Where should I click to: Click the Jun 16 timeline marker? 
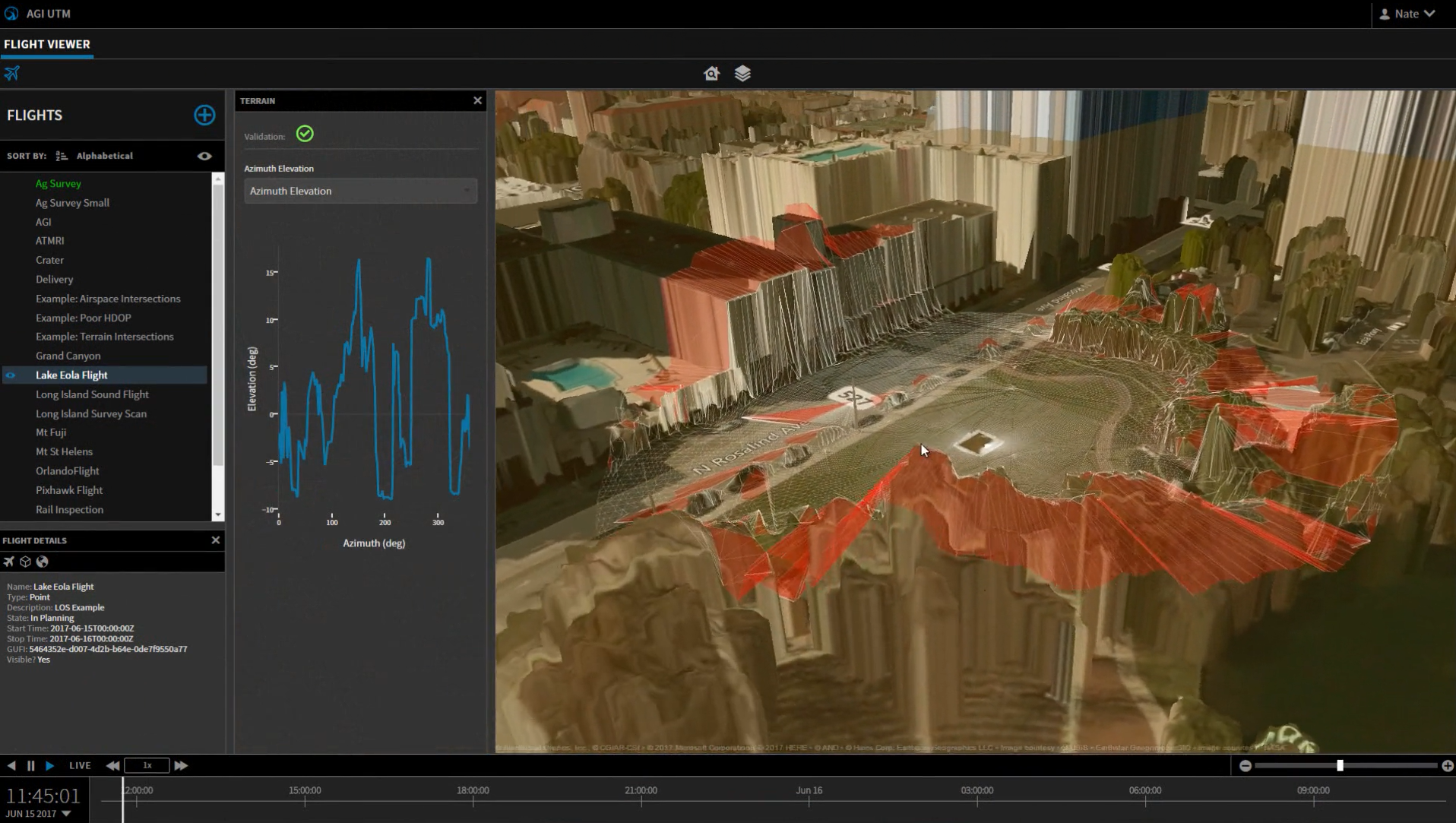pyautogui.click(x=809, y=790)
